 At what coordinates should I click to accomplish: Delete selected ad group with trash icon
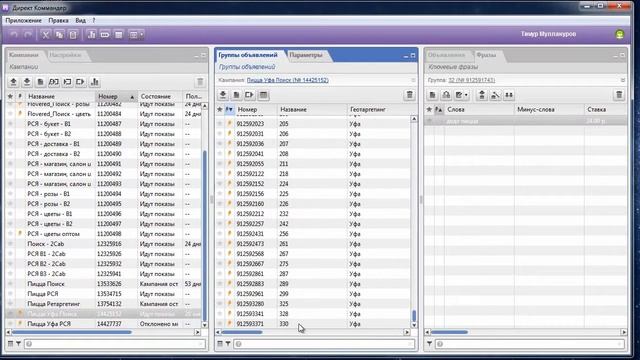409,95
